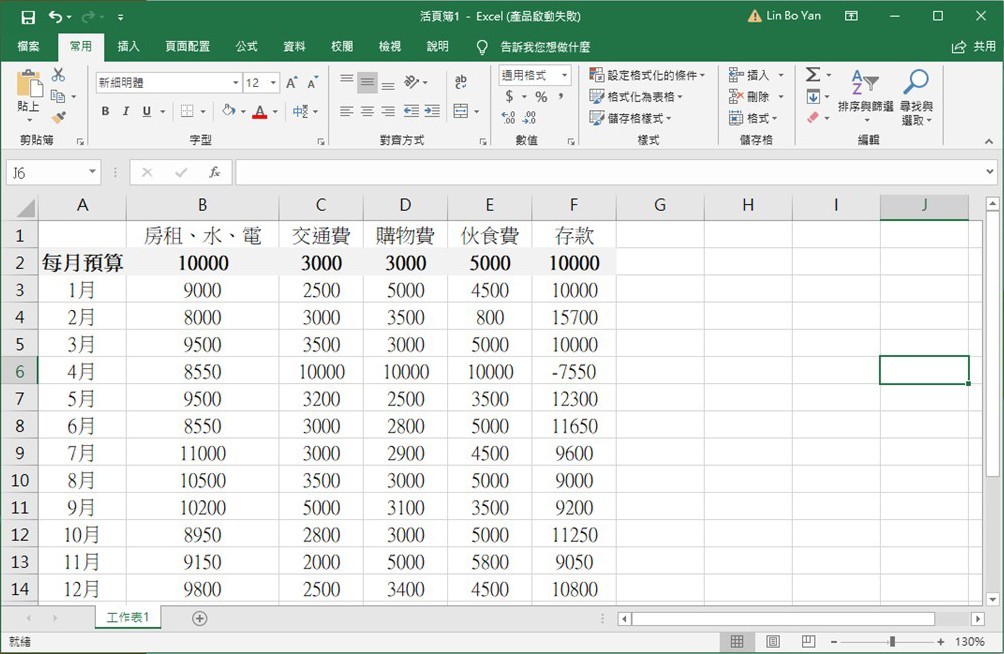Click the Increase Decimal icon

tap(508, 118)
